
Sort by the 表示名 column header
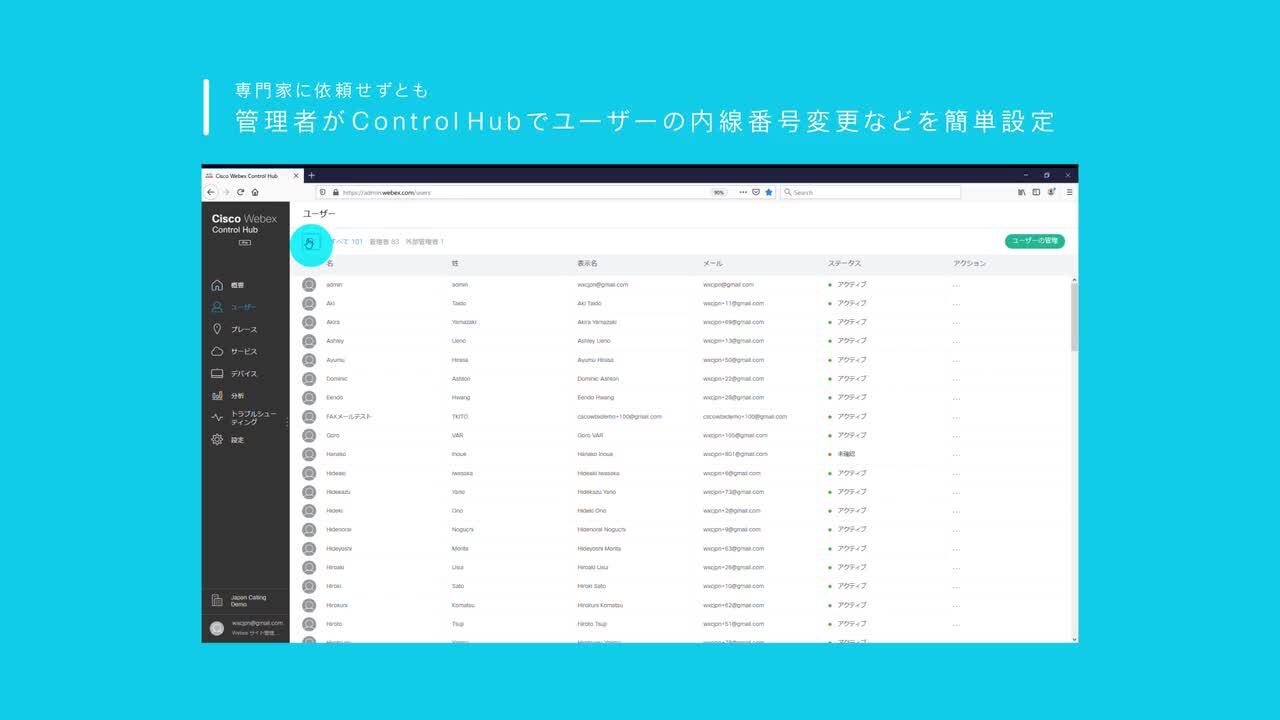(x=587, y=263)
